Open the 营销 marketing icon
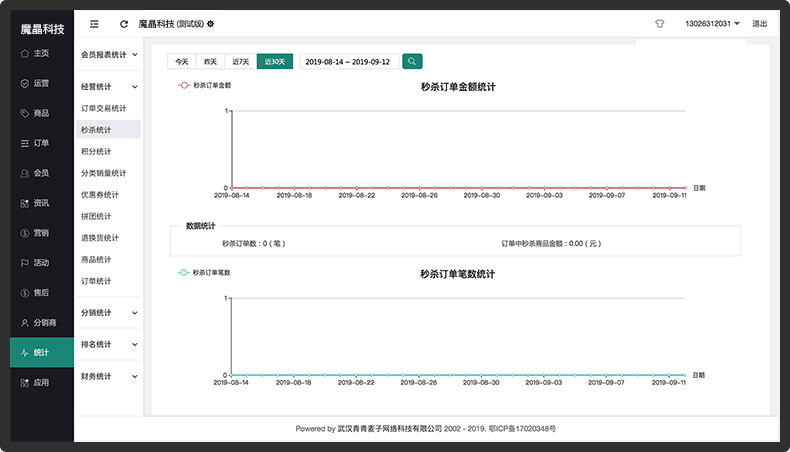 pyautogui.click(x=25, y=233)
